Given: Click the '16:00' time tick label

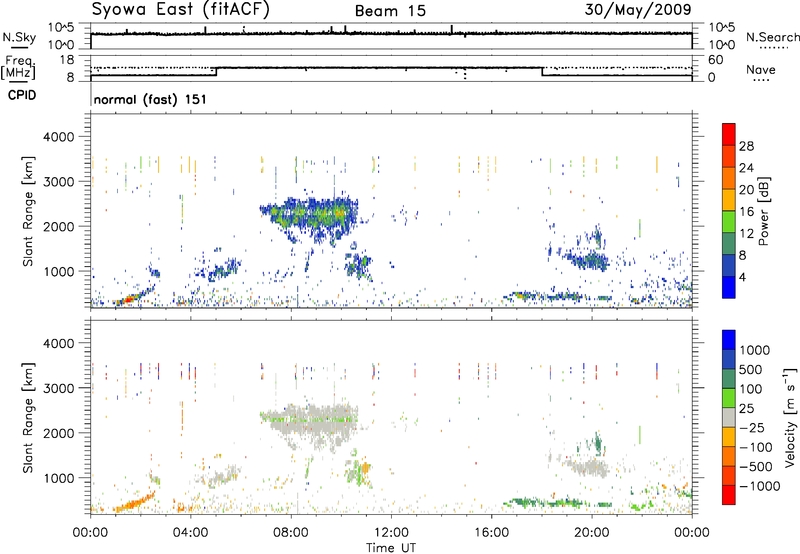Looking at the screenshot, I should (491, 533).
